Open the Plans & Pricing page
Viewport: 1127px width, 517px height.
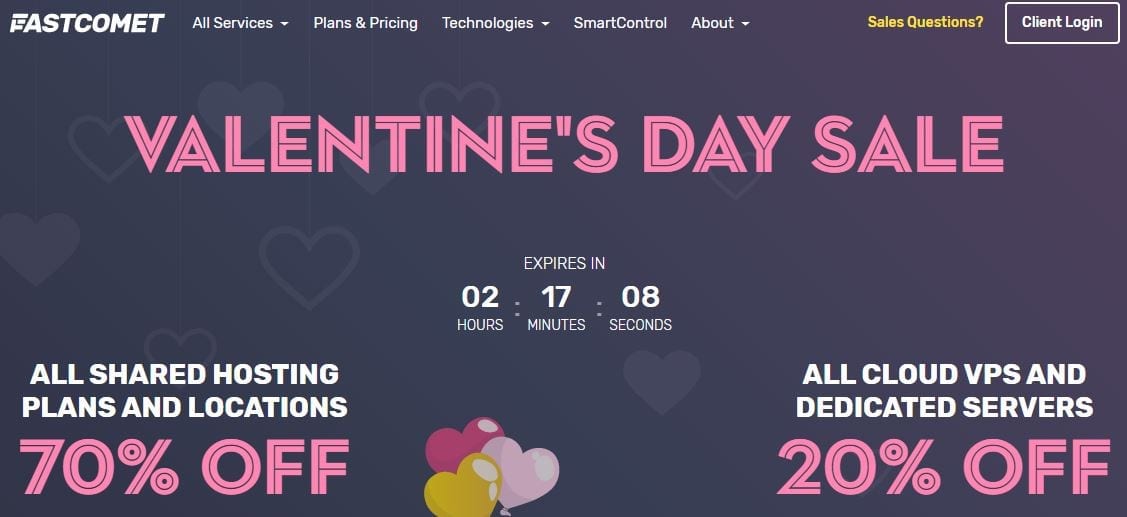pos(365,23)
